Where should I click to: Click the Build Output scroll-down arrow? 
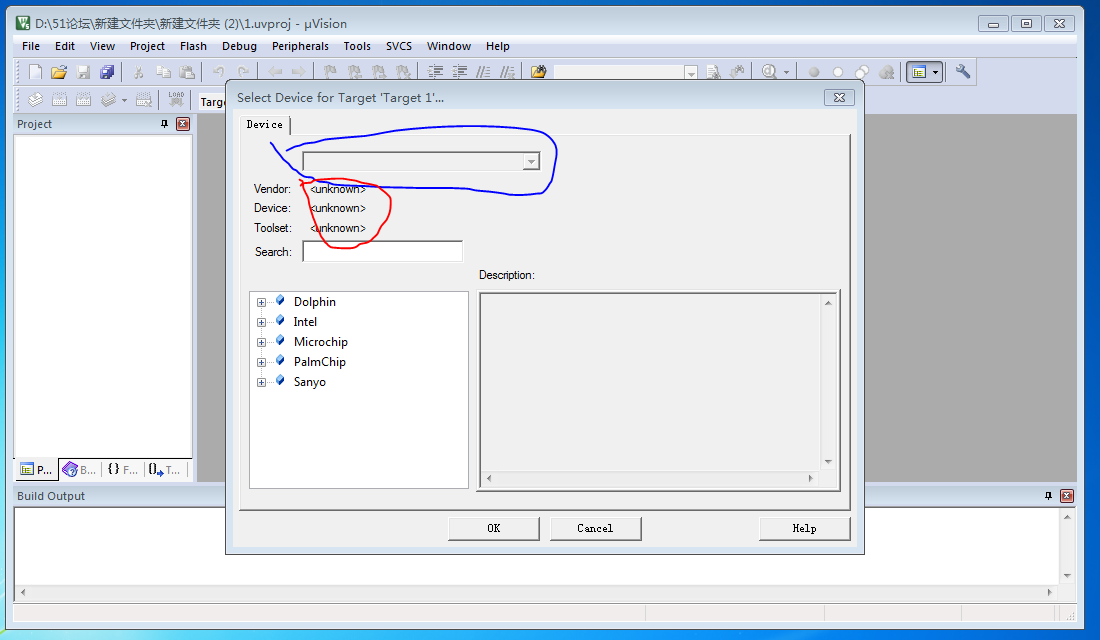click(x=1067, y=575)
